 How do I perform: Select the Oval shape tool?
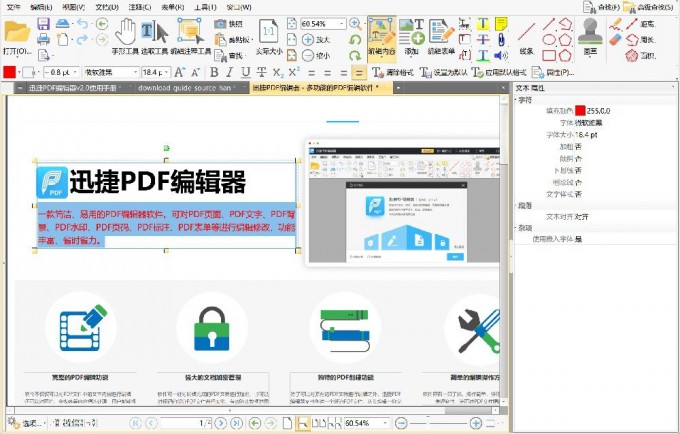(549, 39)
